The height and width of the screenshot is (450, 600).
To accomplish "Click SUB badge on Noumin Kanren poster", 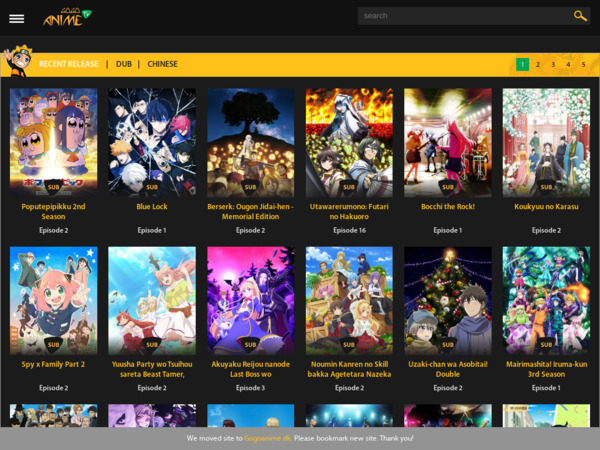I will [x=349, y=344].
